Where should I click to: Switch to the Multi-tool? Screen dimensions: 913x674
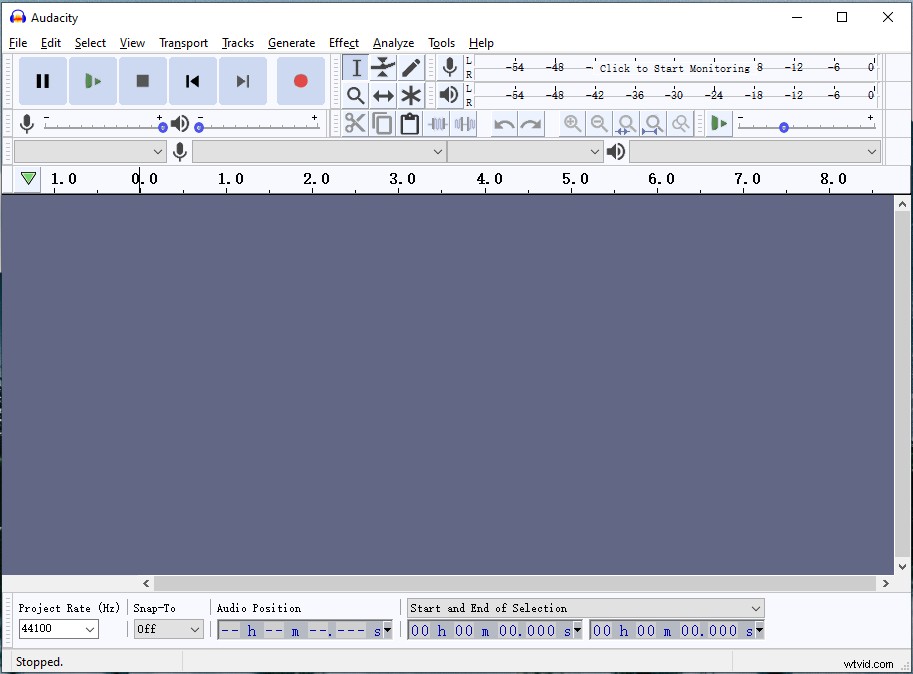(x=411, y=95)
